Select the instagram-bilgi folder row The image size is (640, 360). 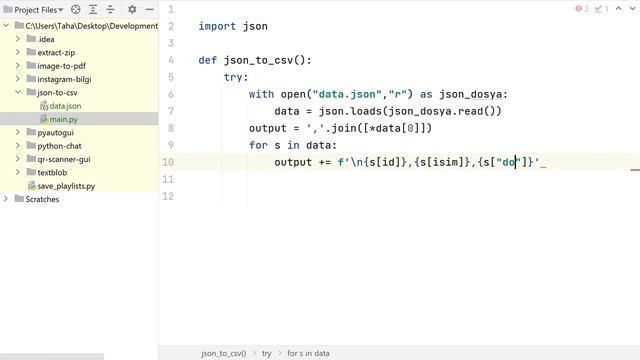click(x=79, y=79)
